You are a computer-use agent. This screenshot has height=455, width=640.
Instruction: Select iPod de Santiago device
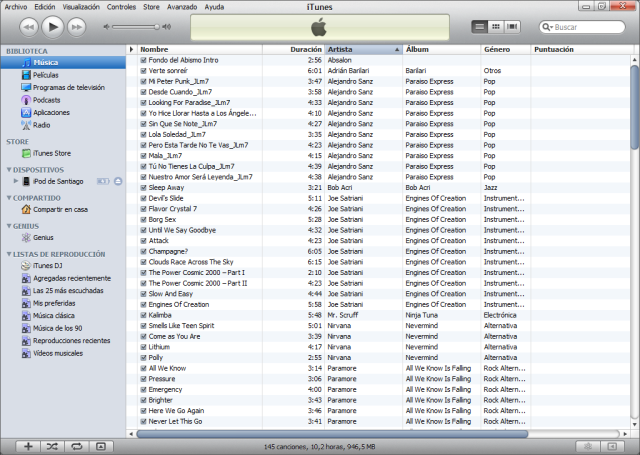click(53, 181)
